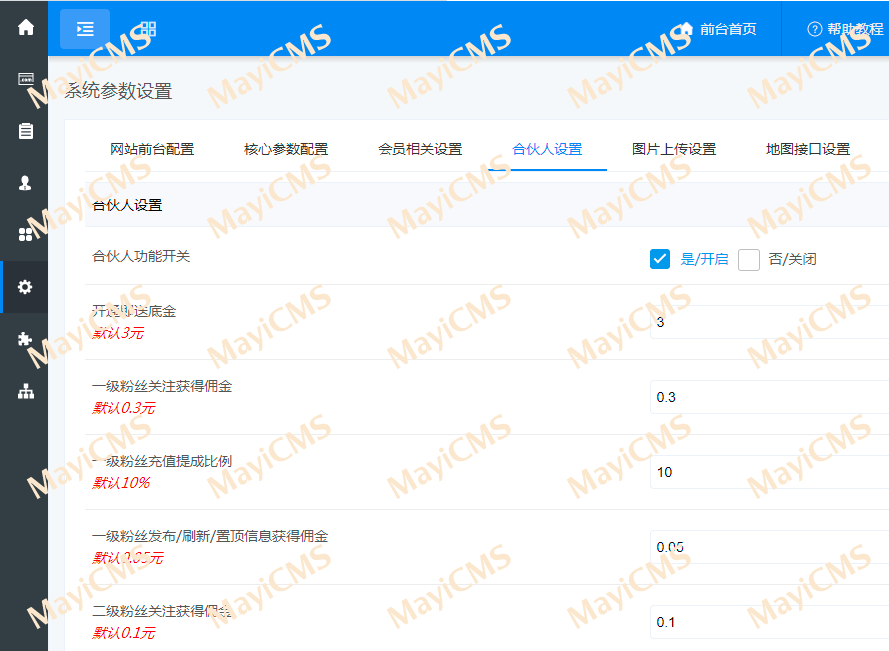Open the 核心参数配置 tab

click(286, 149)
